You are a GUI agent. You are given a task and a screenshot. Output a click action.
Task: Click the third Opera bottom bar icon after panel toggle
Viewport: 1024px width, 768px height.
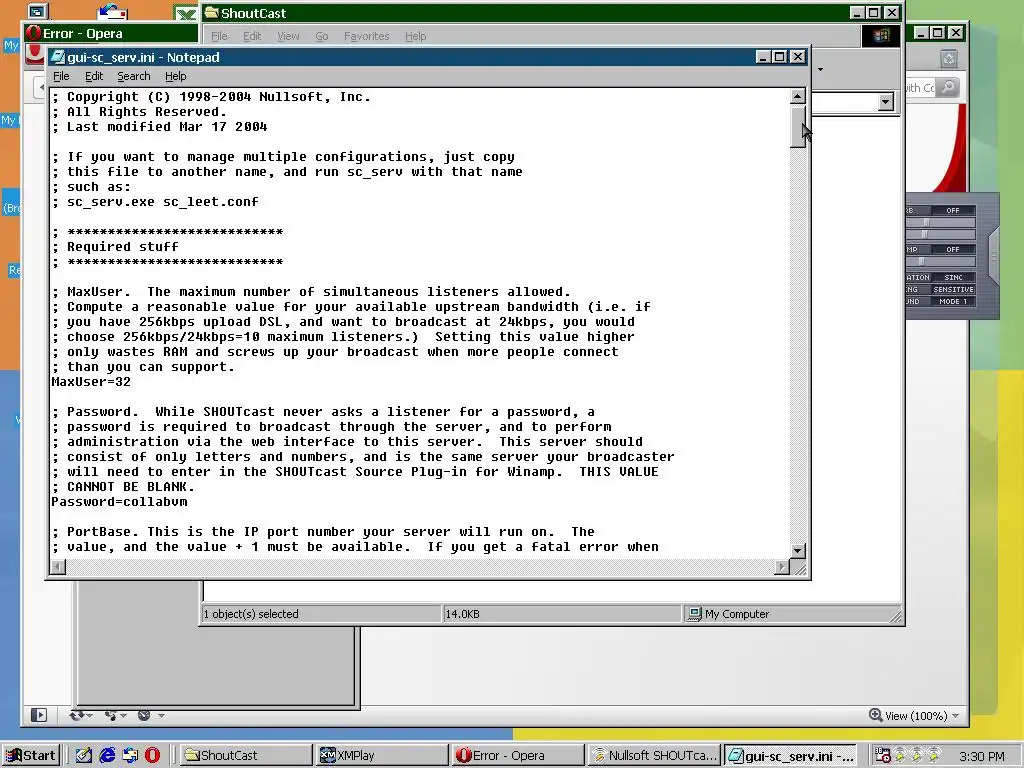144,715
